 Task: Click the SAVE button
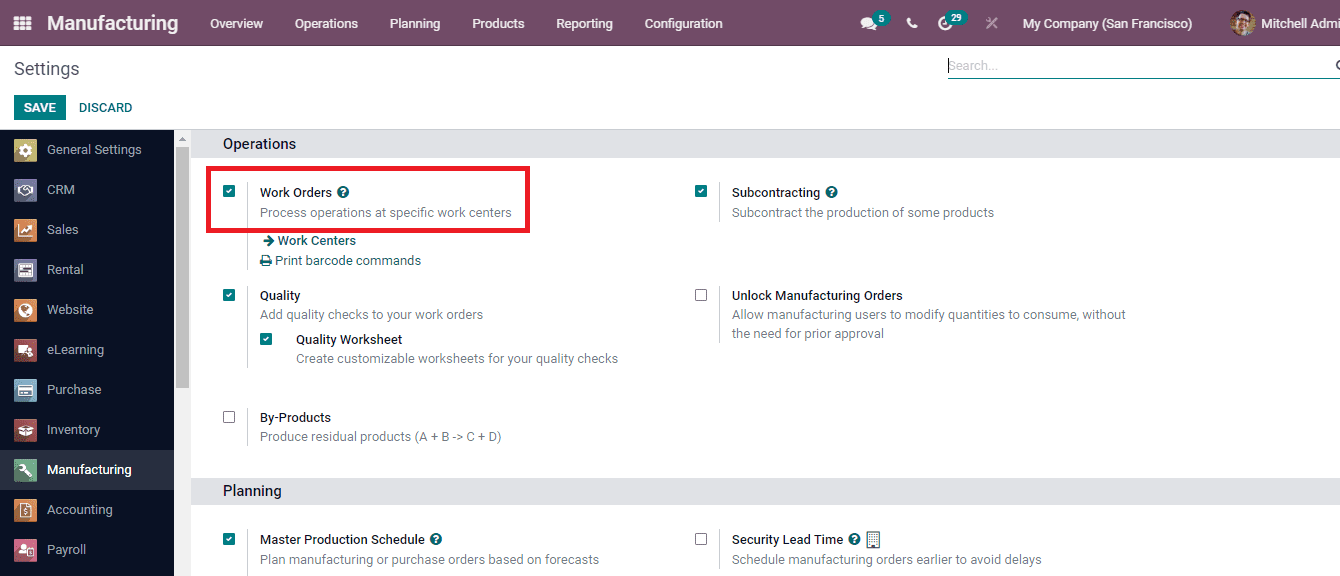[39, 107]
